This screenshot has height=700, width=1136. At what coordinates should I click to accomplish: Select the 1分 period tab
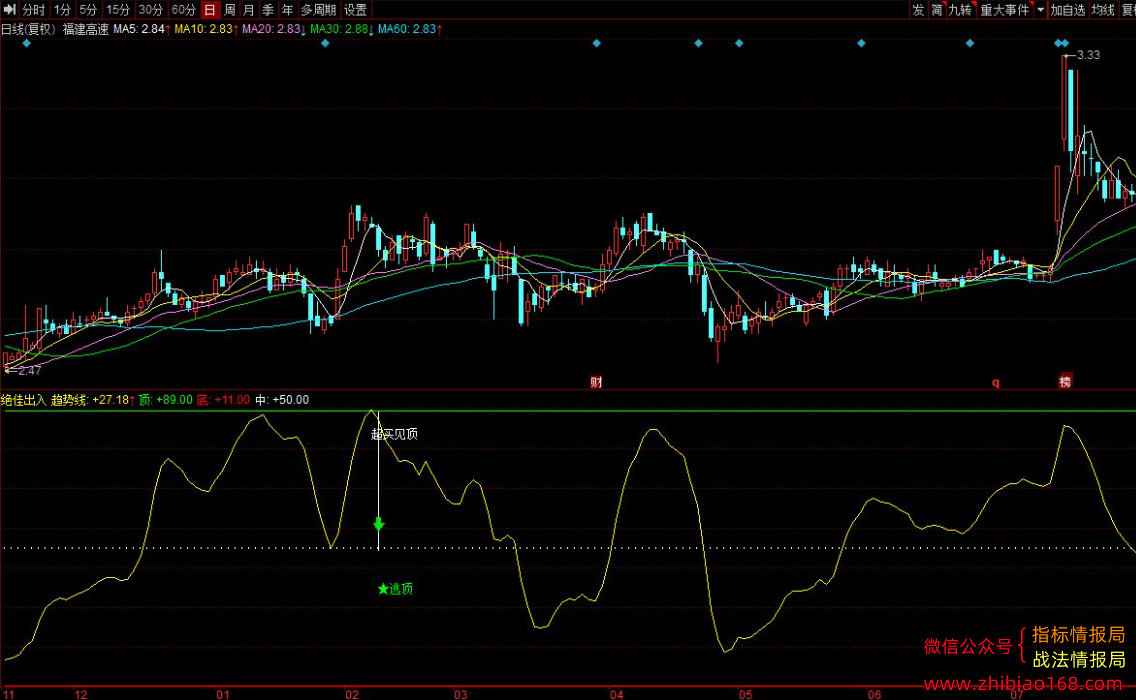[x=62, y=9]
